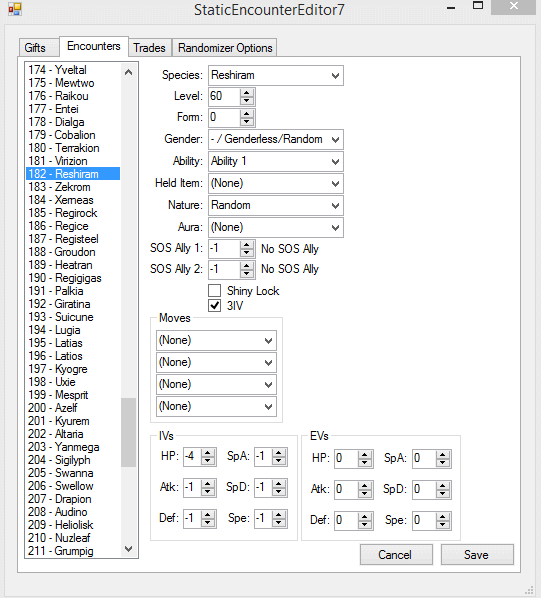Expand the Aura dropdown
The width and height of the screenshot is (541, 598).
pos(276,227)
